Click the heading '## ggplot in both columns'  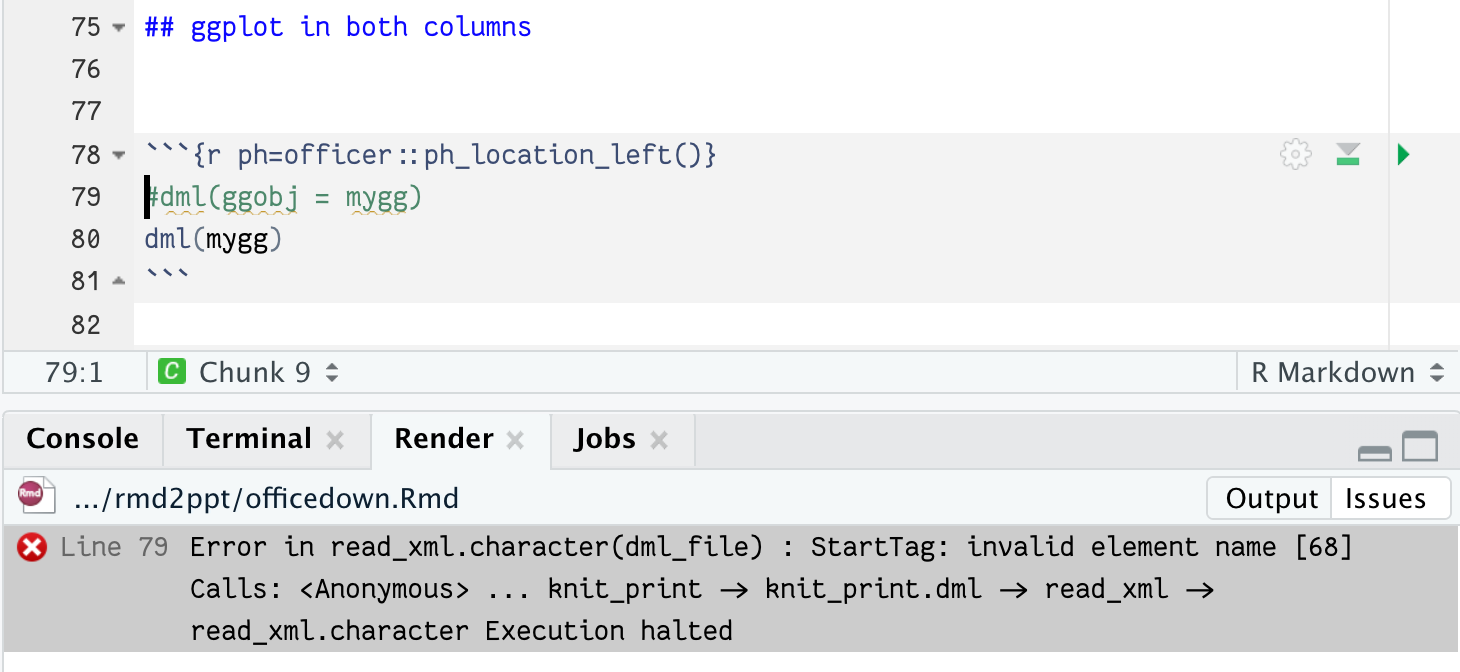pos(338,27)
